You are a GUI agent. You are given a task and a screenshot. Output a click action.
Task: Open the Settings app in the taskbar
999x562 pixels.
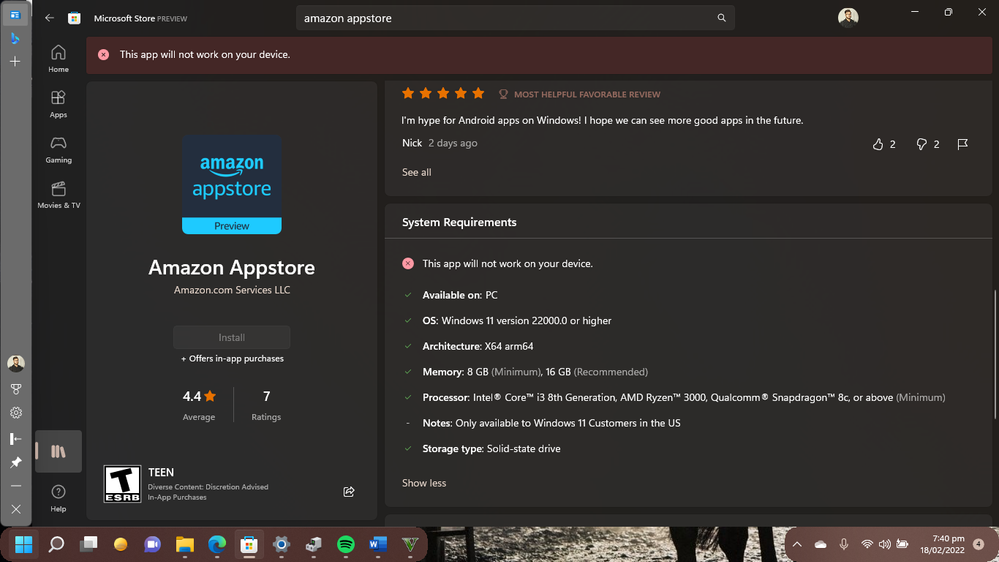pyautogui.click(x=281, y=544)
